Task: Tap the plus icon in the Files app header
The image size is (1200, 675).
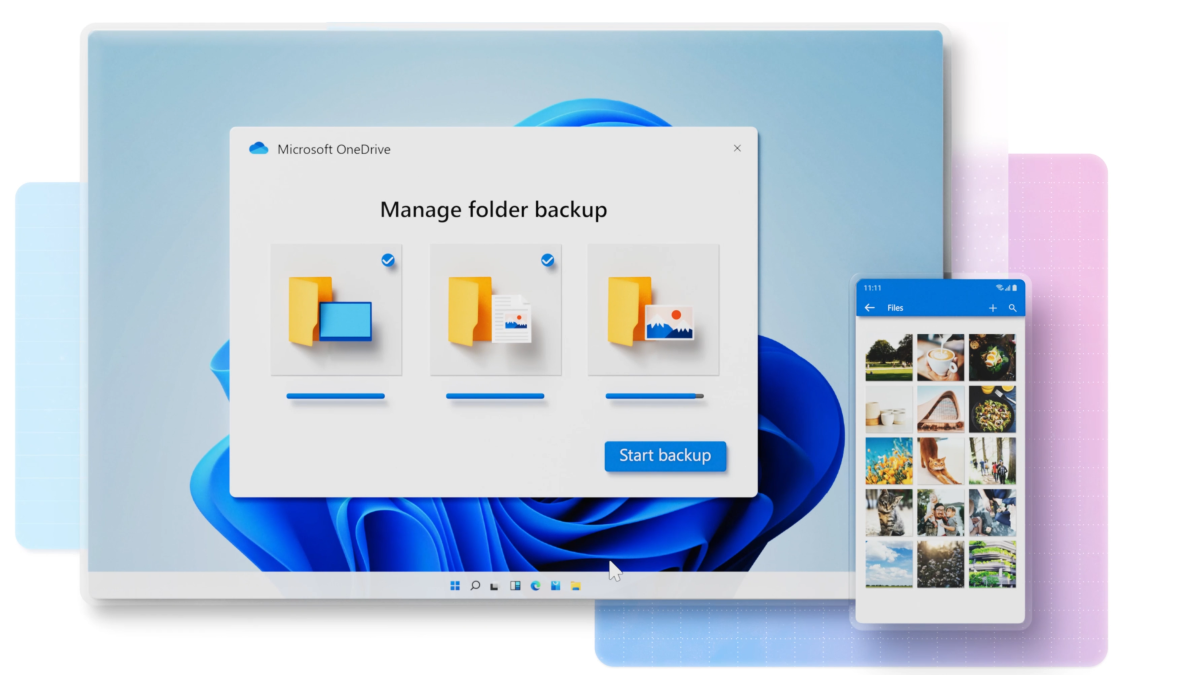Action: tap(993, 307)
